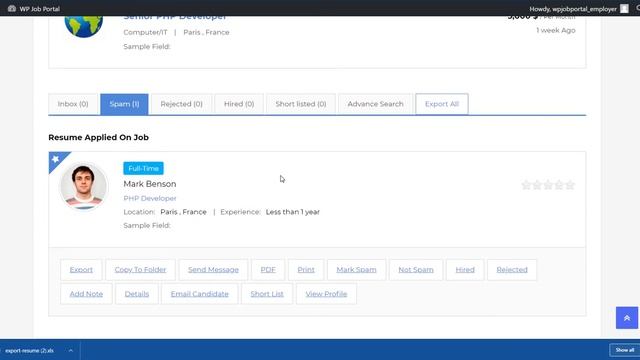Add Note to this application

(86, 294)
